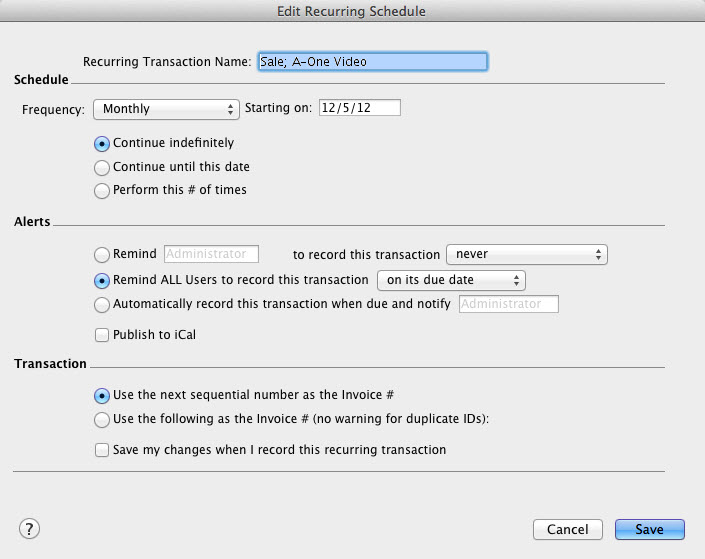Choose Use the following as Invoice #

click(102, 420)
